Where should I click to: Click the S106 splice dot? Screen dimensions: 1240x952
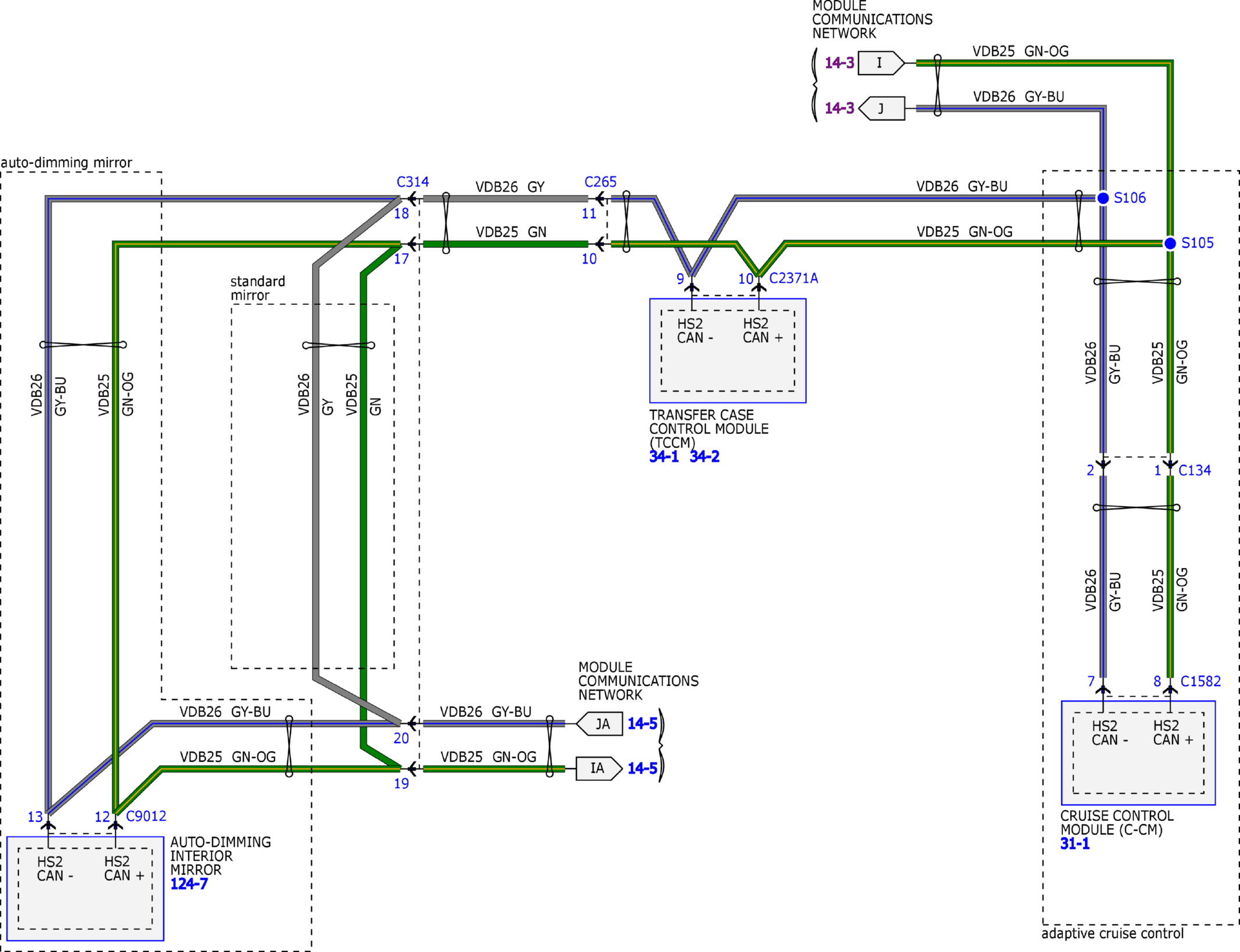pyautogui.click(x=1103, y=198)
